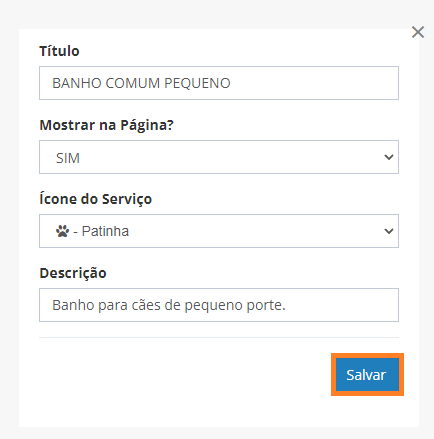Click the Descrição label

(73, 273)
